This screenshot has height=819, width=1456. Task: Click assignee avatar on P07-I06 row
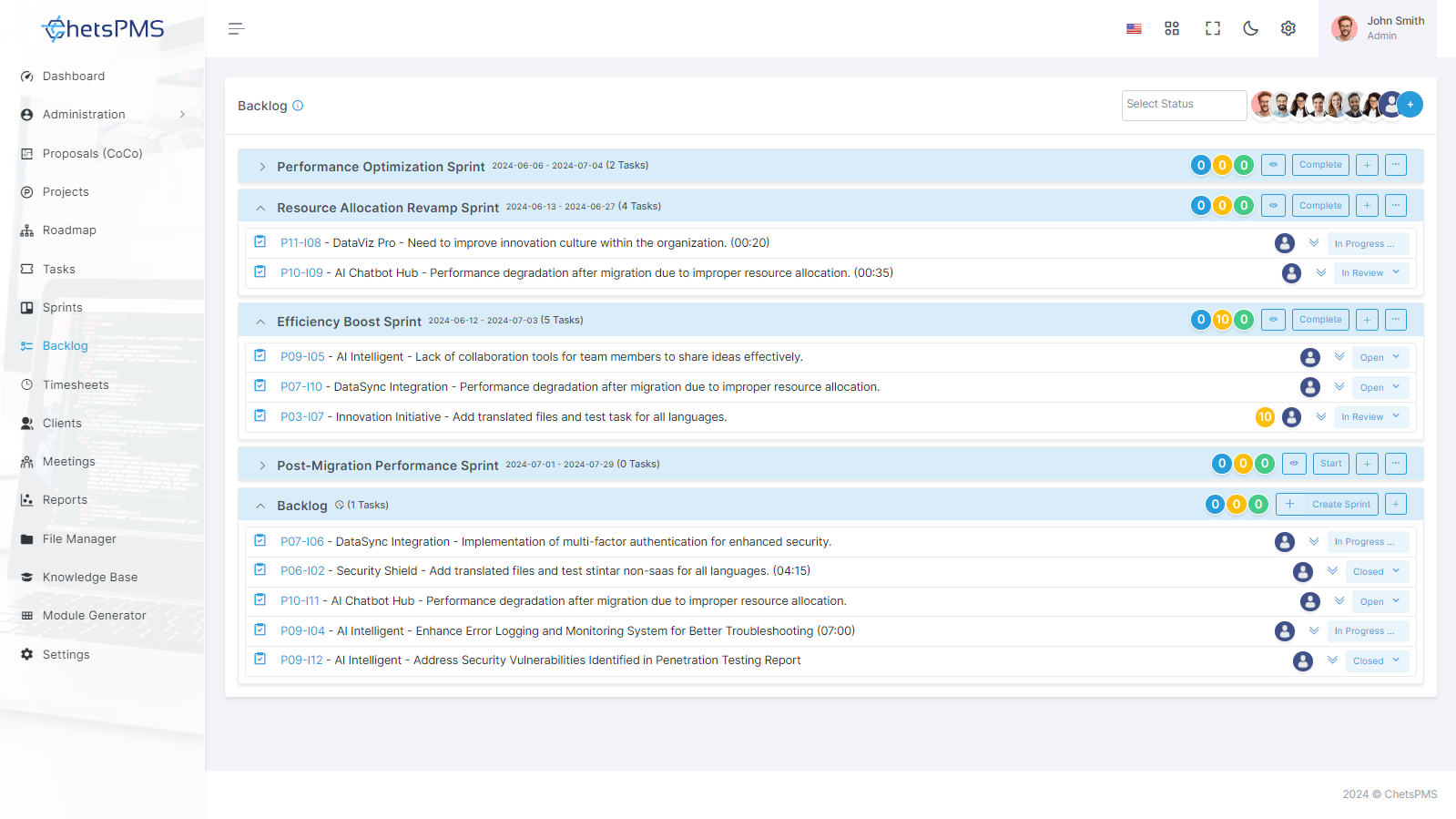click(x=1285, y=542)
